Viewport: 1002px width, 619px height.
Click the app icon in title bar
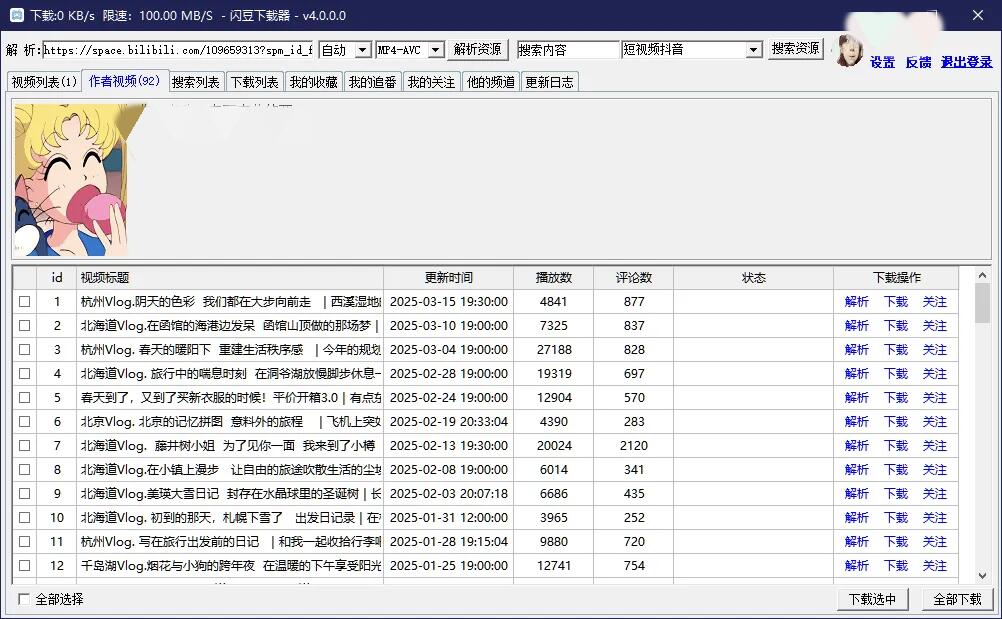click(17, 15)
